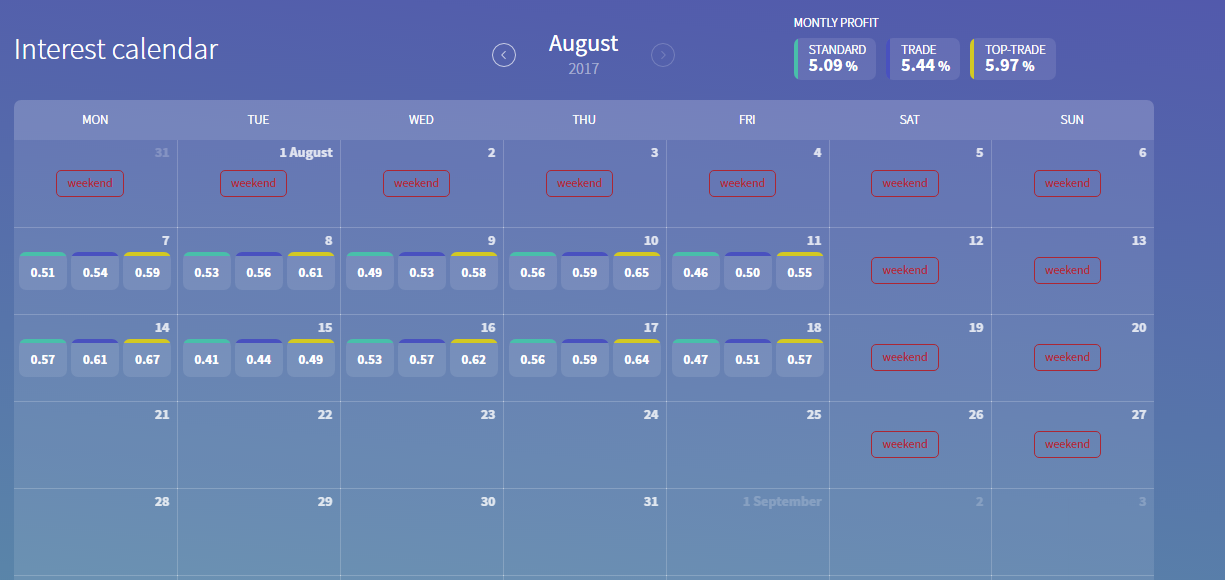
Task: Click 0.53 trade rate on August 9
Action: click(421, 272)
